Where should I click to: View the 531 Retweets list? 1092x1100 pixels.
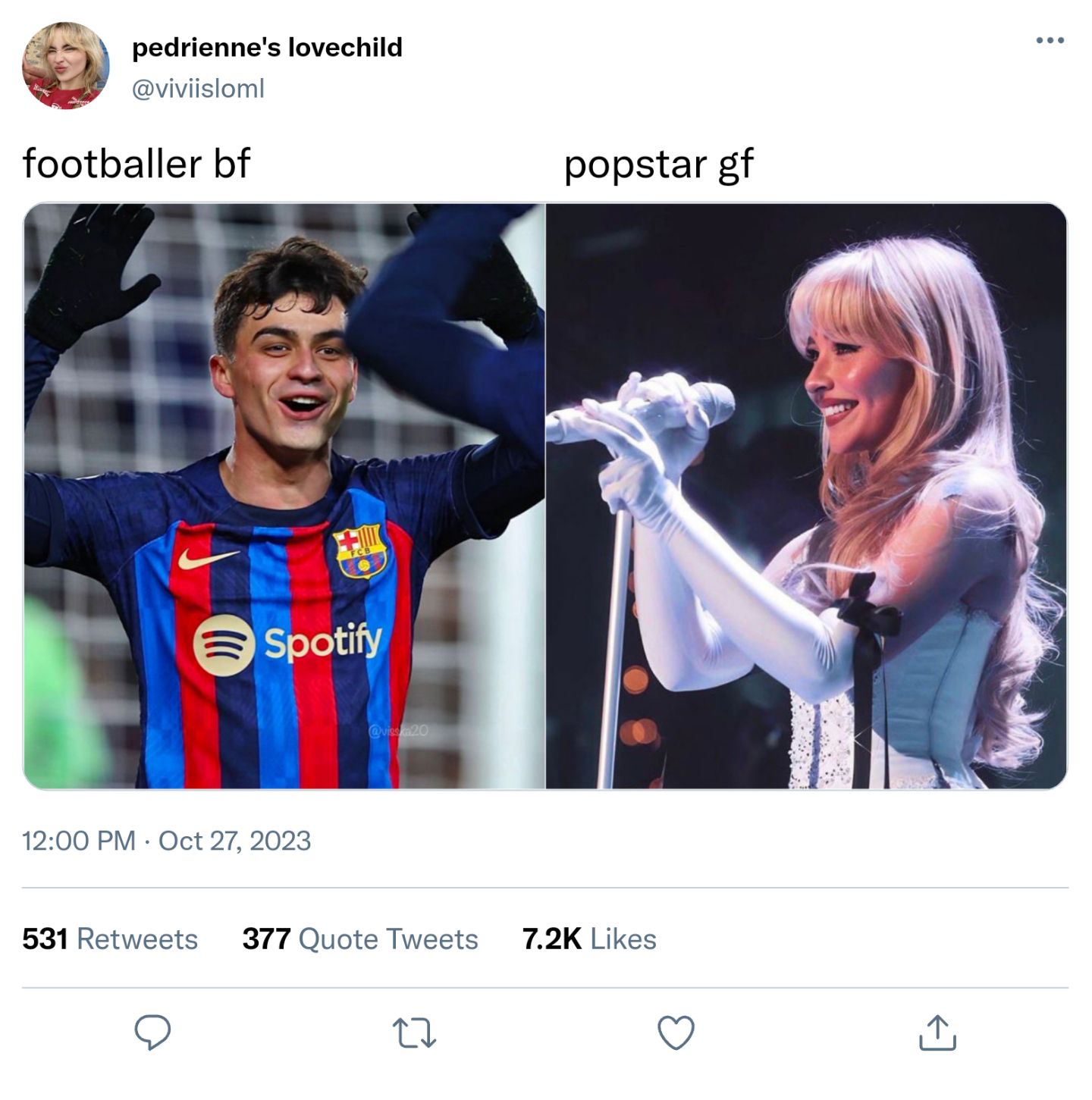110,939
